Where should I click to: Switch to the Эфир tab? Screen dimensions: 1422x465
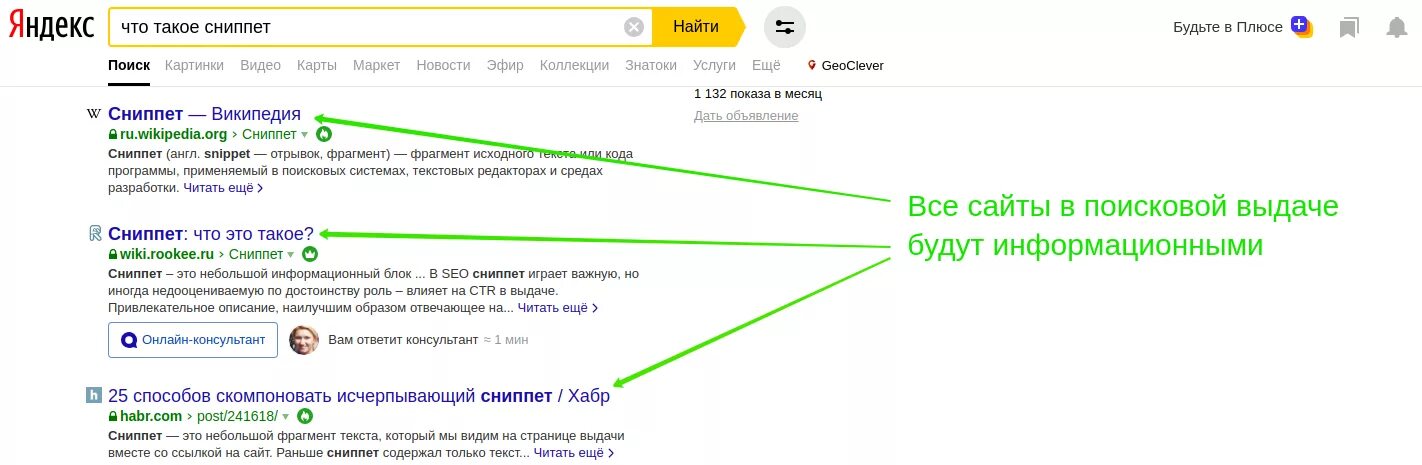point(505,65)
